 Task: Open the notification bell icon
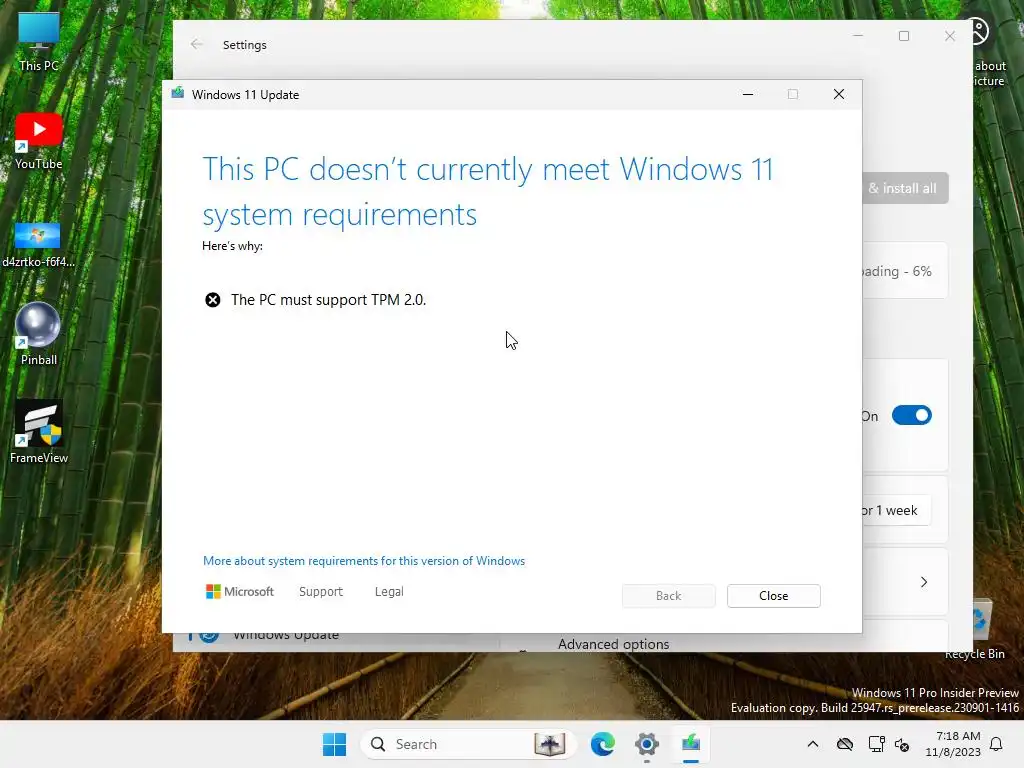(996, 744)
